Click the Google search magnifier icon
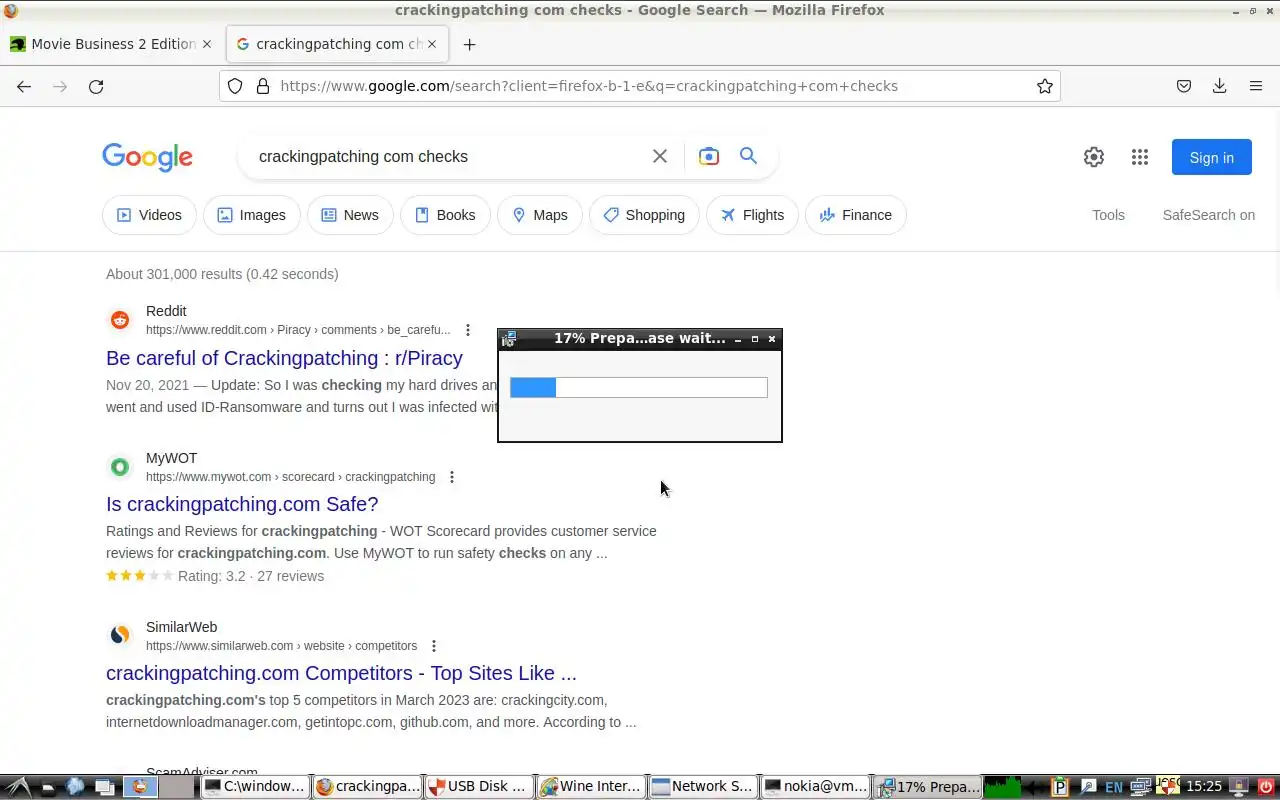 pos(748,156)
